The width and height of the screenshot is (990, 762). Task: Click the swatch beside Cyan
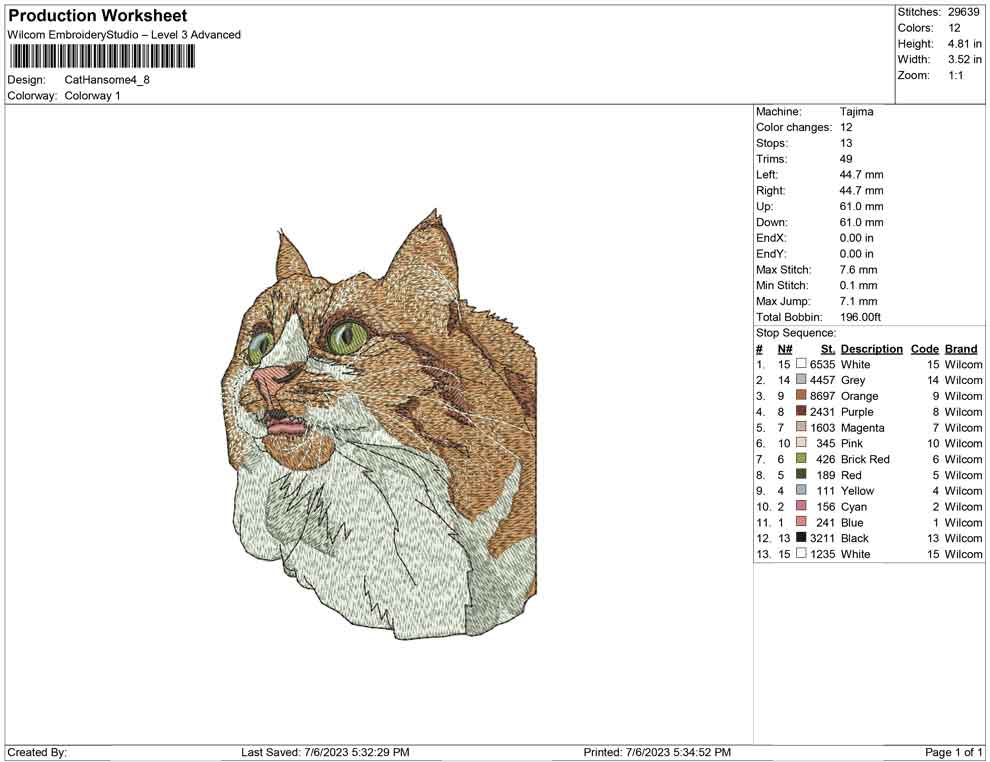pyautogui.click(x=801, y=506)
